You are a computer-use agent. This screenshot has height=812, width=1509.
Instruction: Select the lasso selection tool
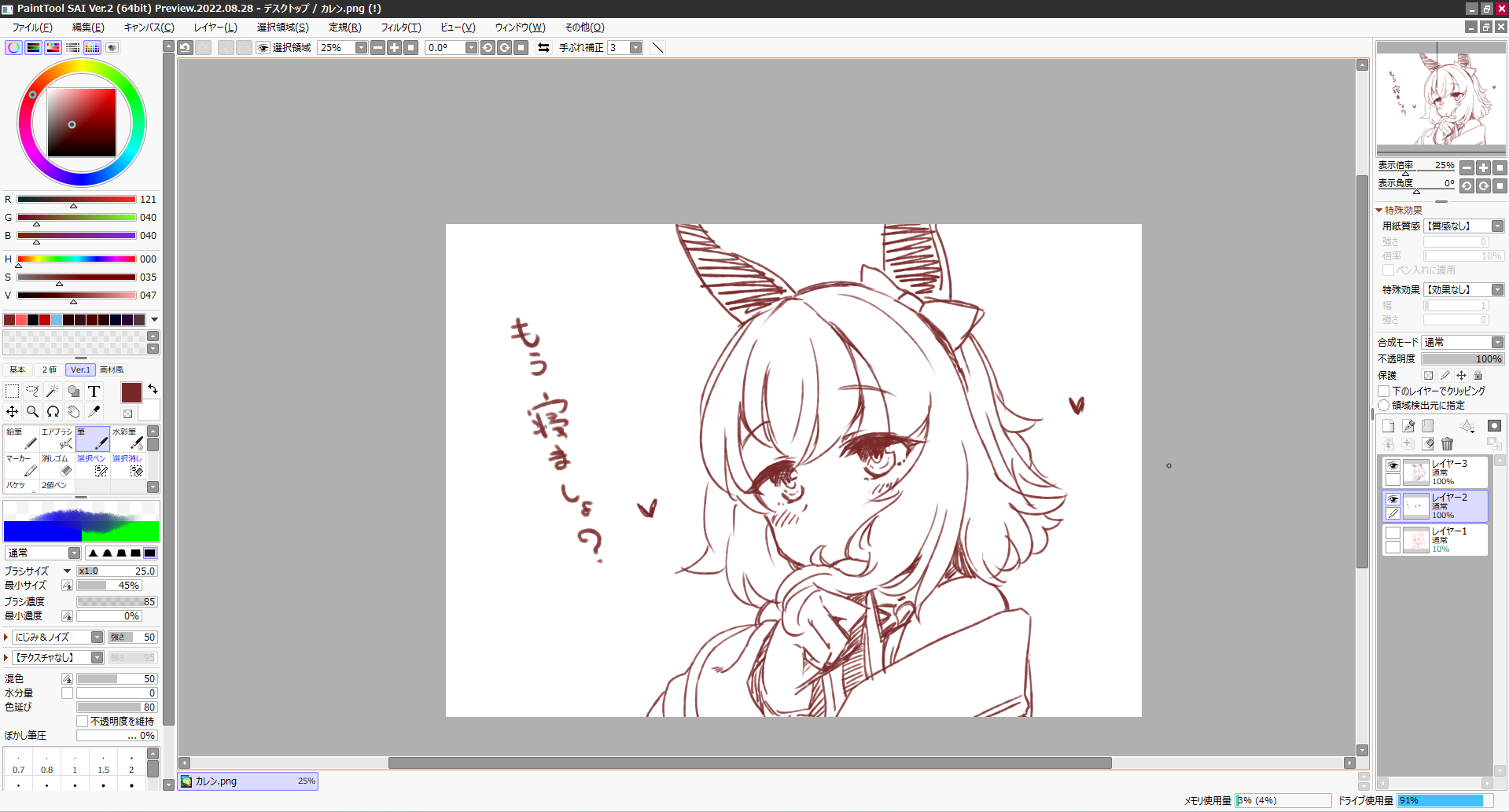32,391
